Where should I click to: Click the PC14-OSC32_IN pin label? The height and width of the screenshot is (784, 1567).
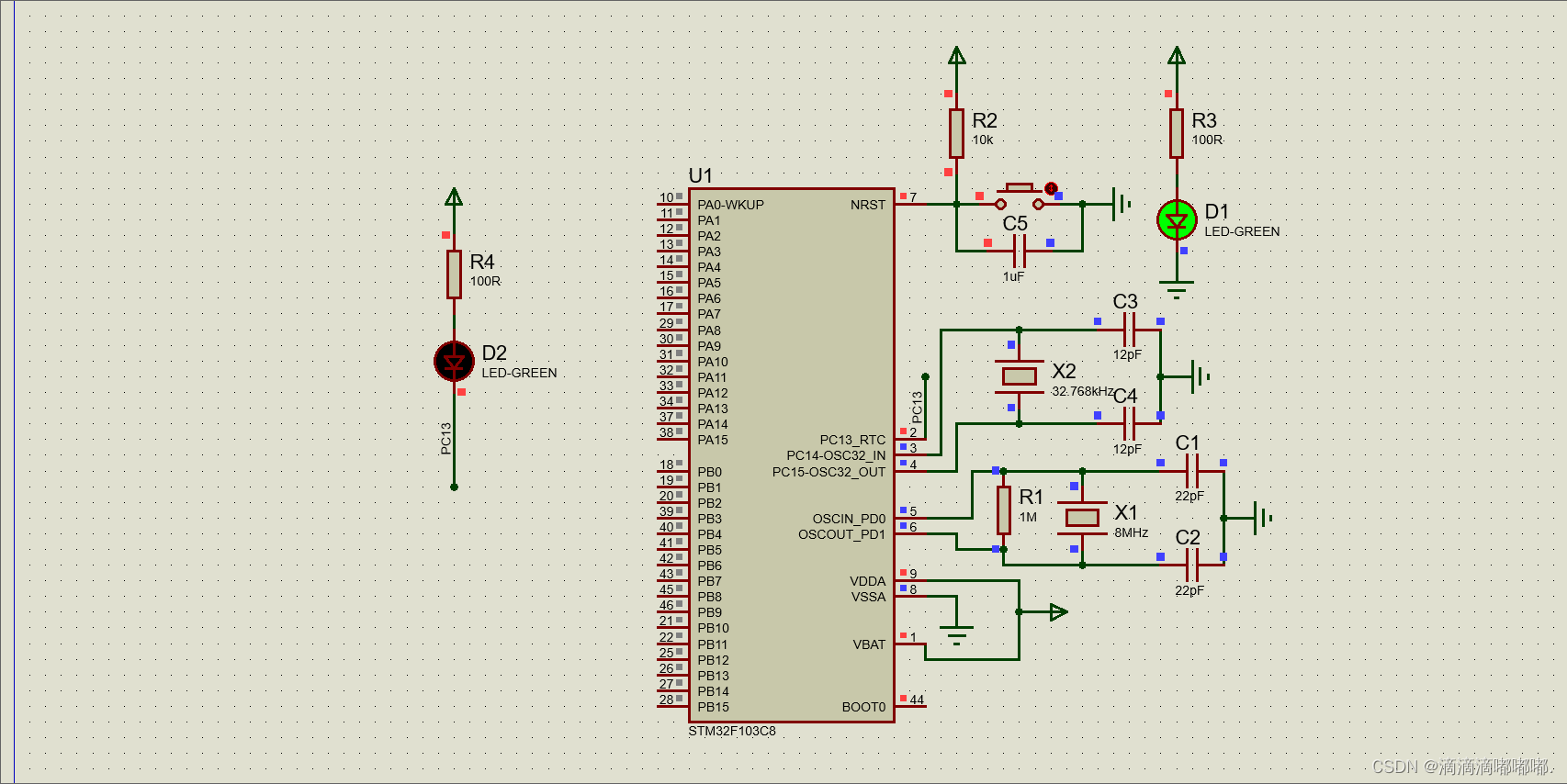pos(837,455)
